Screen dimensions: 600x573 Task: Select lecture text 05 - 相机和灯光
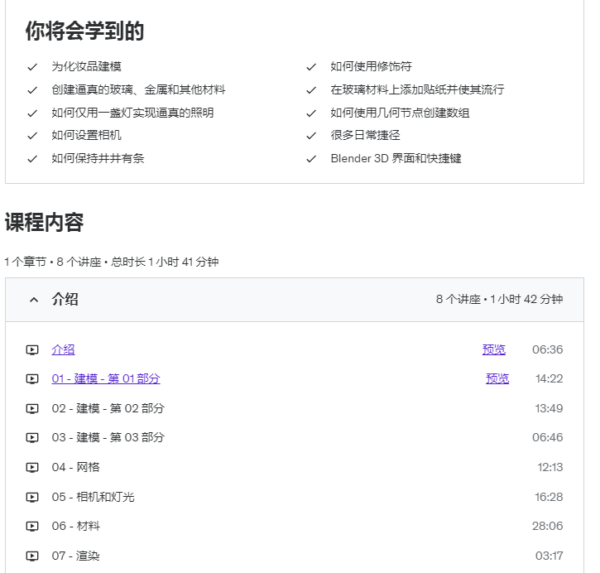(93, 497)
